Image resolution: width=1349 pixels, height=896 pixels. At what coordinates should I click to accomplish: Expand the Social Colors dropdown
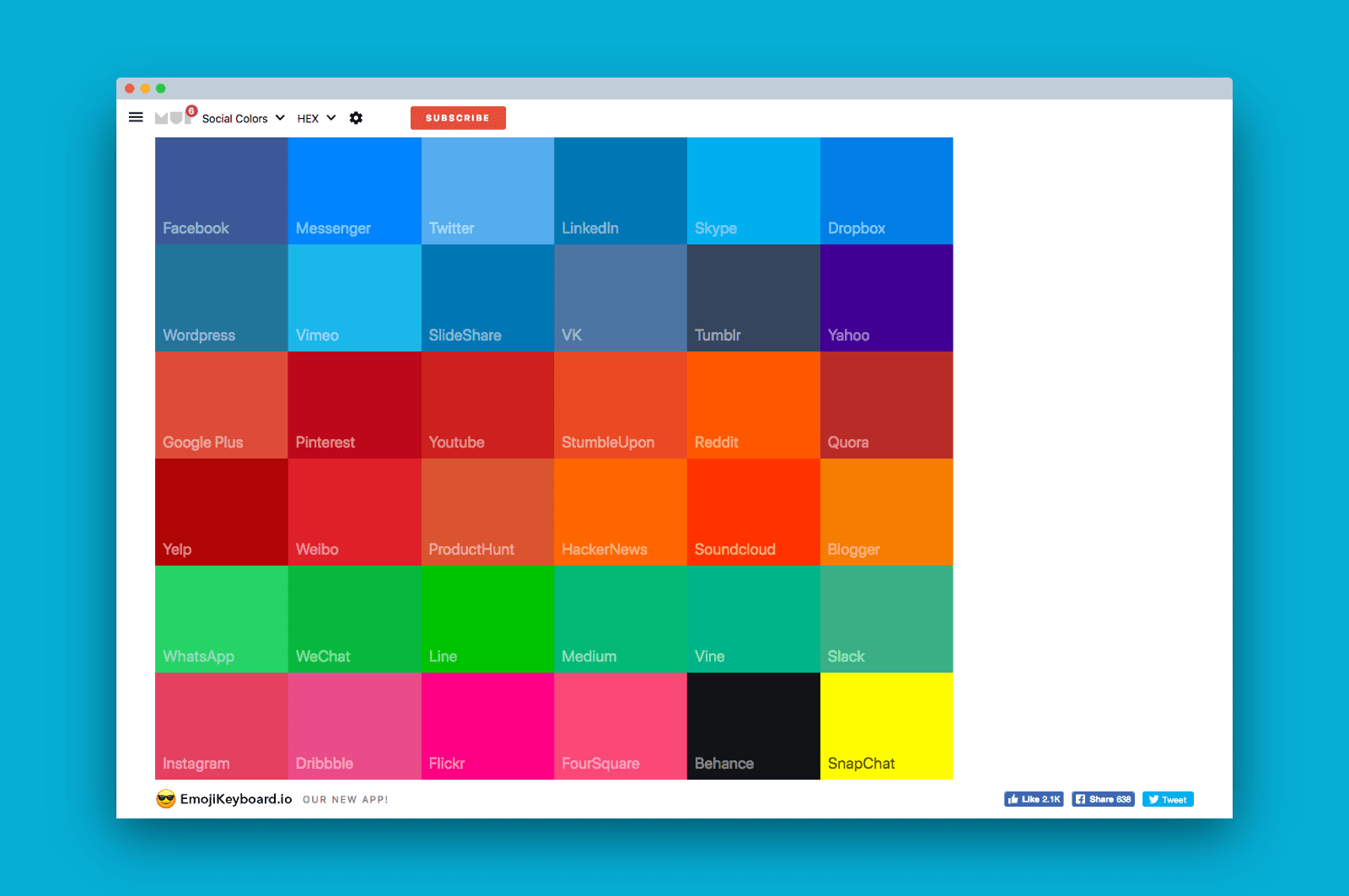243,118
